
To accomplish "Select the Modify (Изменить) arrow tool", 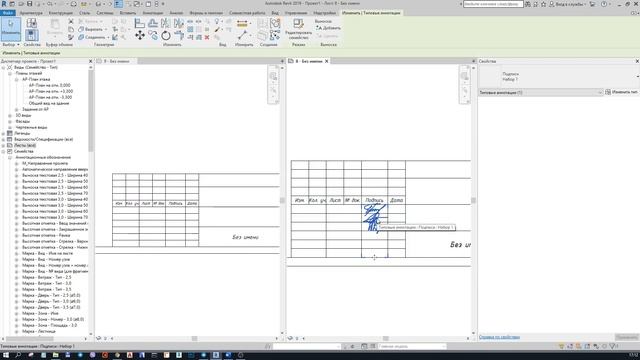I will point(11,29).
